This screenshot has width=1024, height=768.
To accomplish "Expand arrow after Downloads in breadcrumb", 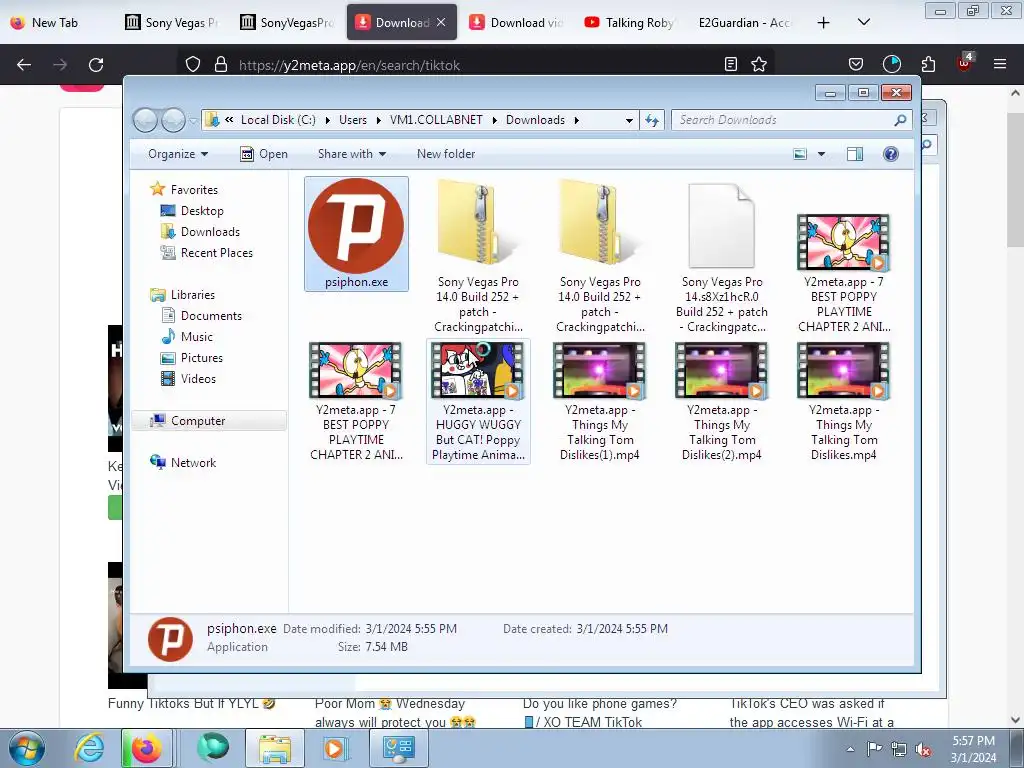I will tap(577, 120).
